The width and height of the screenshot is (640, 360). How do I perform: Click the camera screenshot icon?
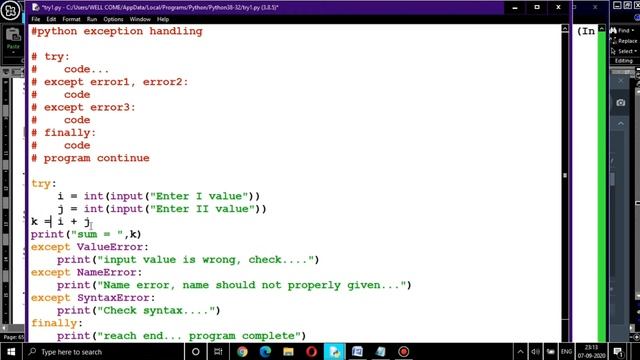(621, 102)
